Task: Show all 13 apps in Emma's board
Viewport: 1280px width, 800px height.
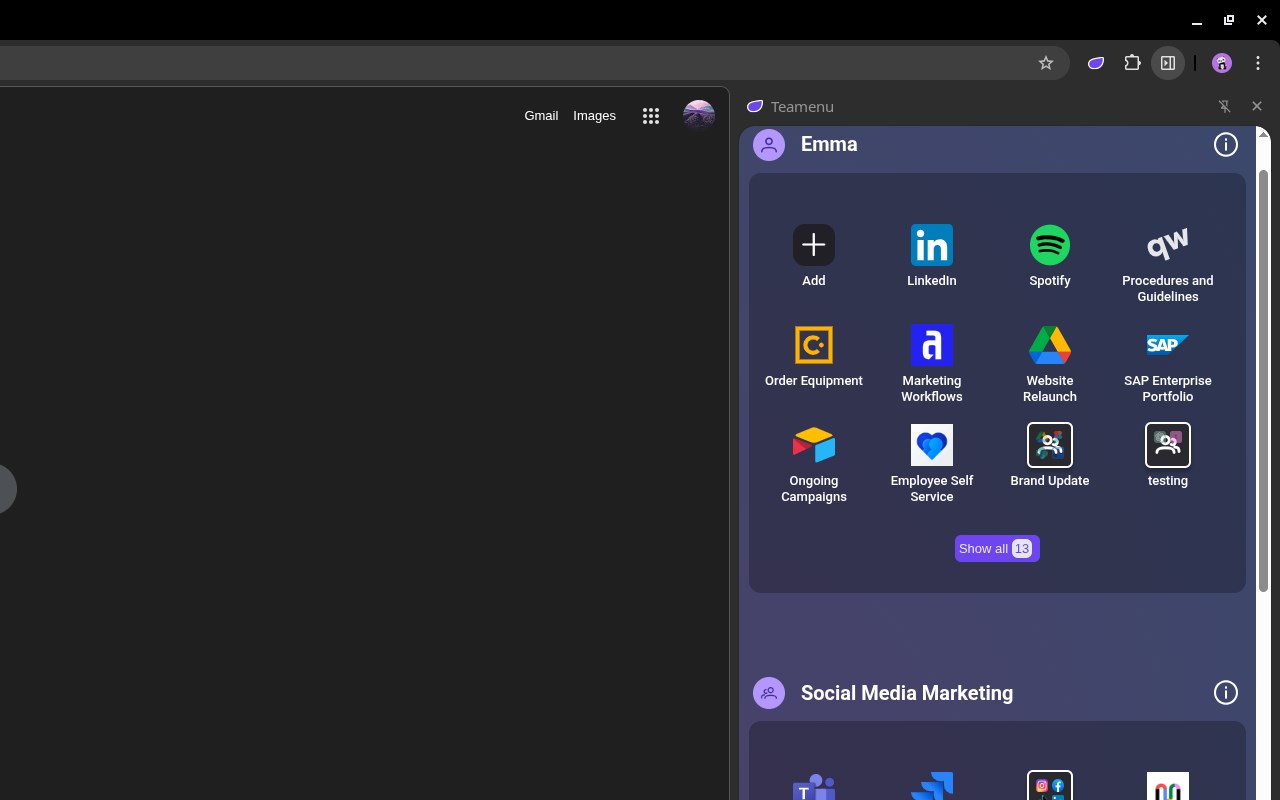Action: (997, 548)
